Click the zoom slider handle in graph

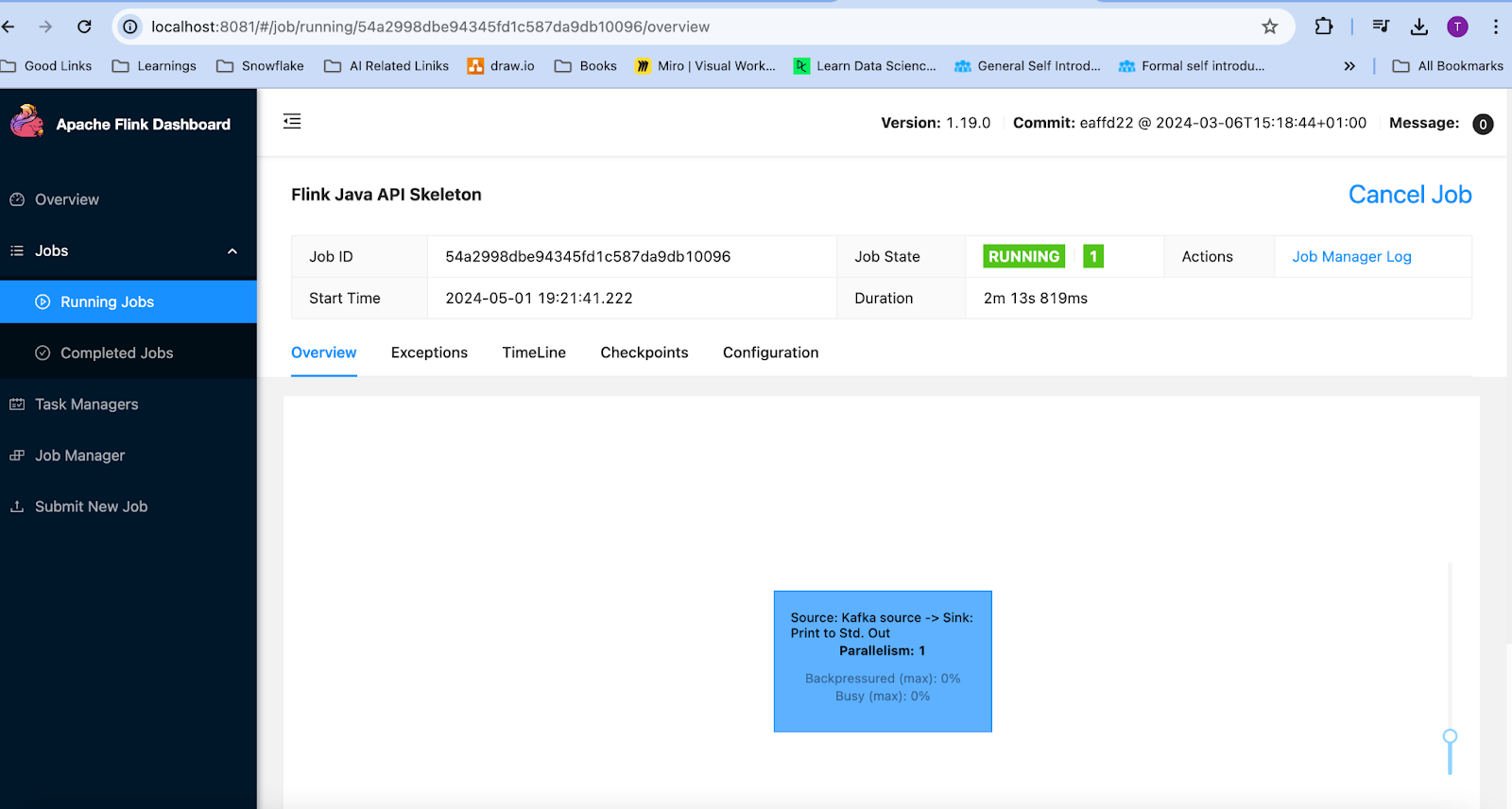(1450, 736)
